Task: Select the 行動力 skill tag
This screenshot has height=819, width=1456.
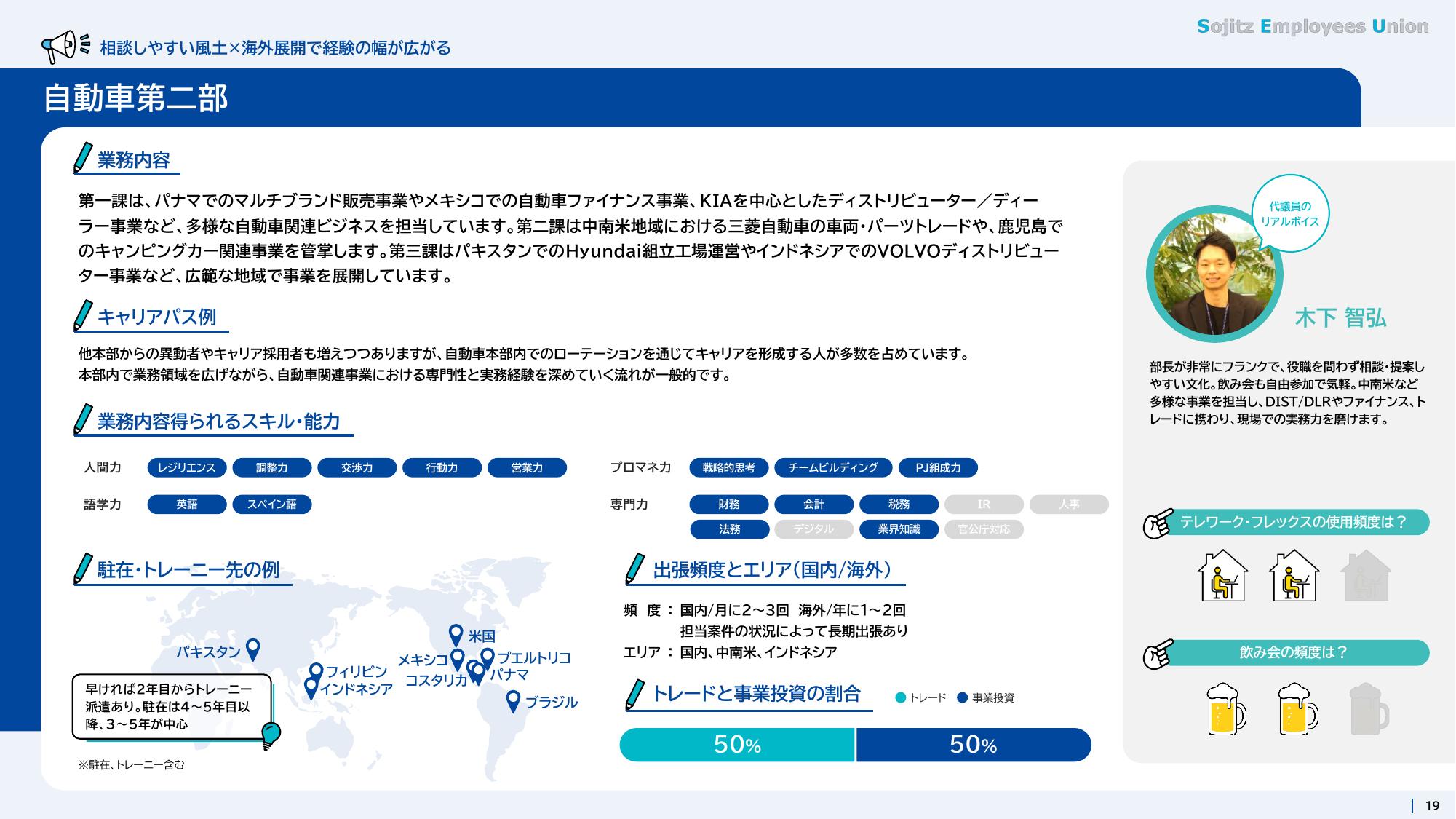Action: click(442, 468)
